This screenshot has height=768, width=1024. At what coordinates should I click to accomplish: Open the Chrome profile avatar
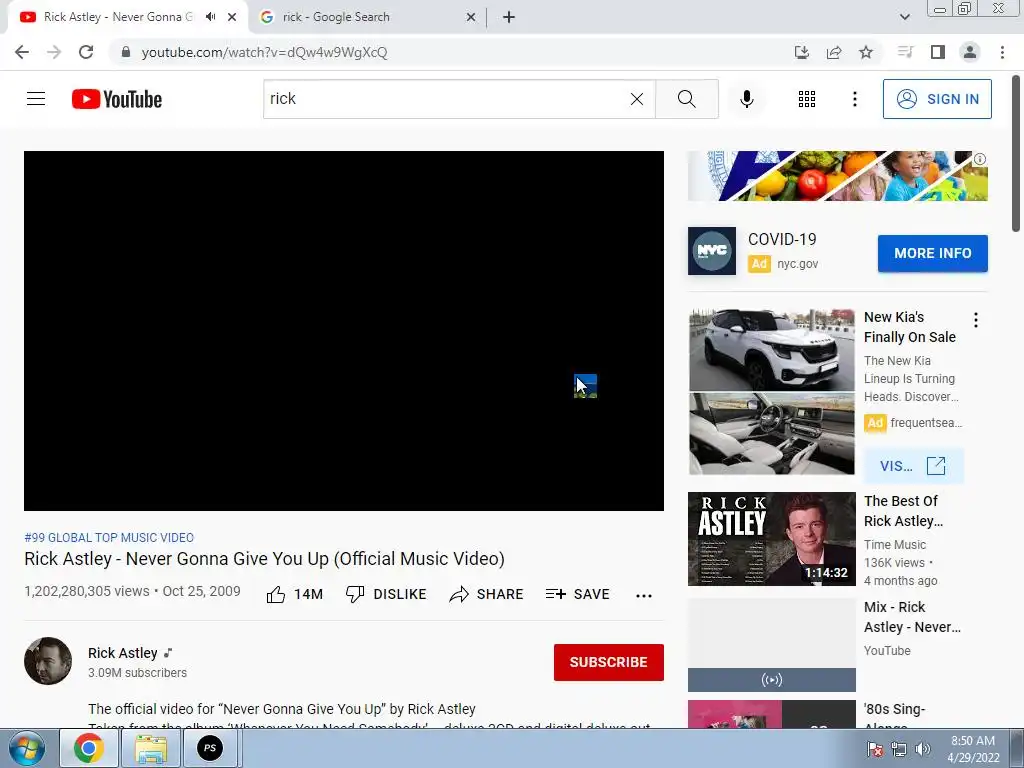(x=970, y=52)
